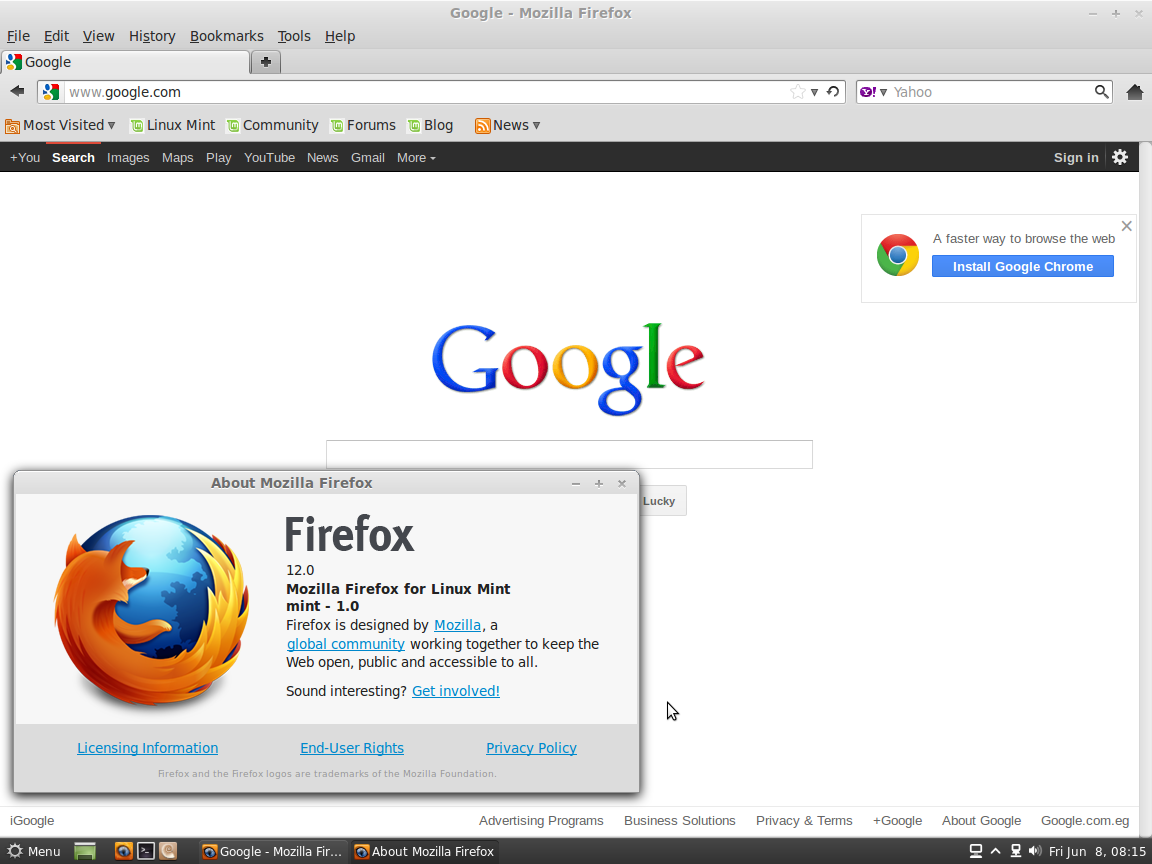
Task: Expand the More menu in Google's top bar
Action: 416,157
